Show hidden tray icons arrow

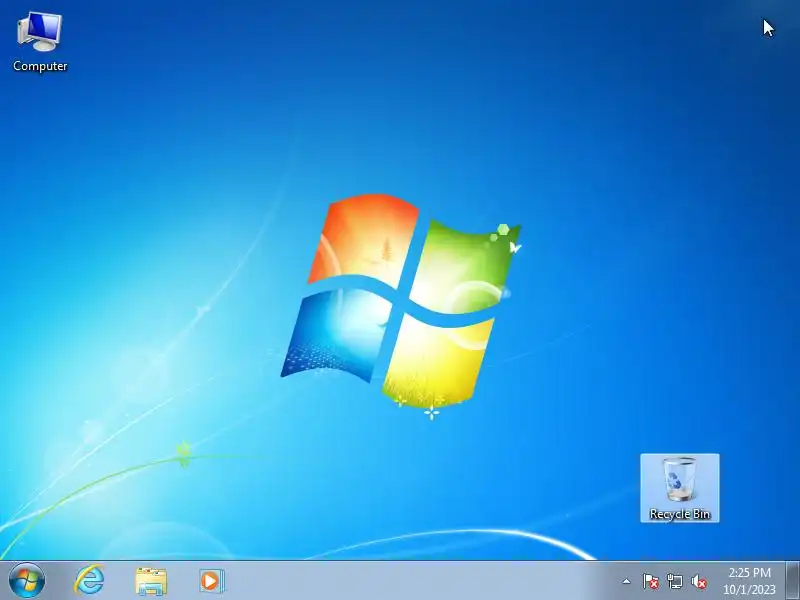(626, 581)
